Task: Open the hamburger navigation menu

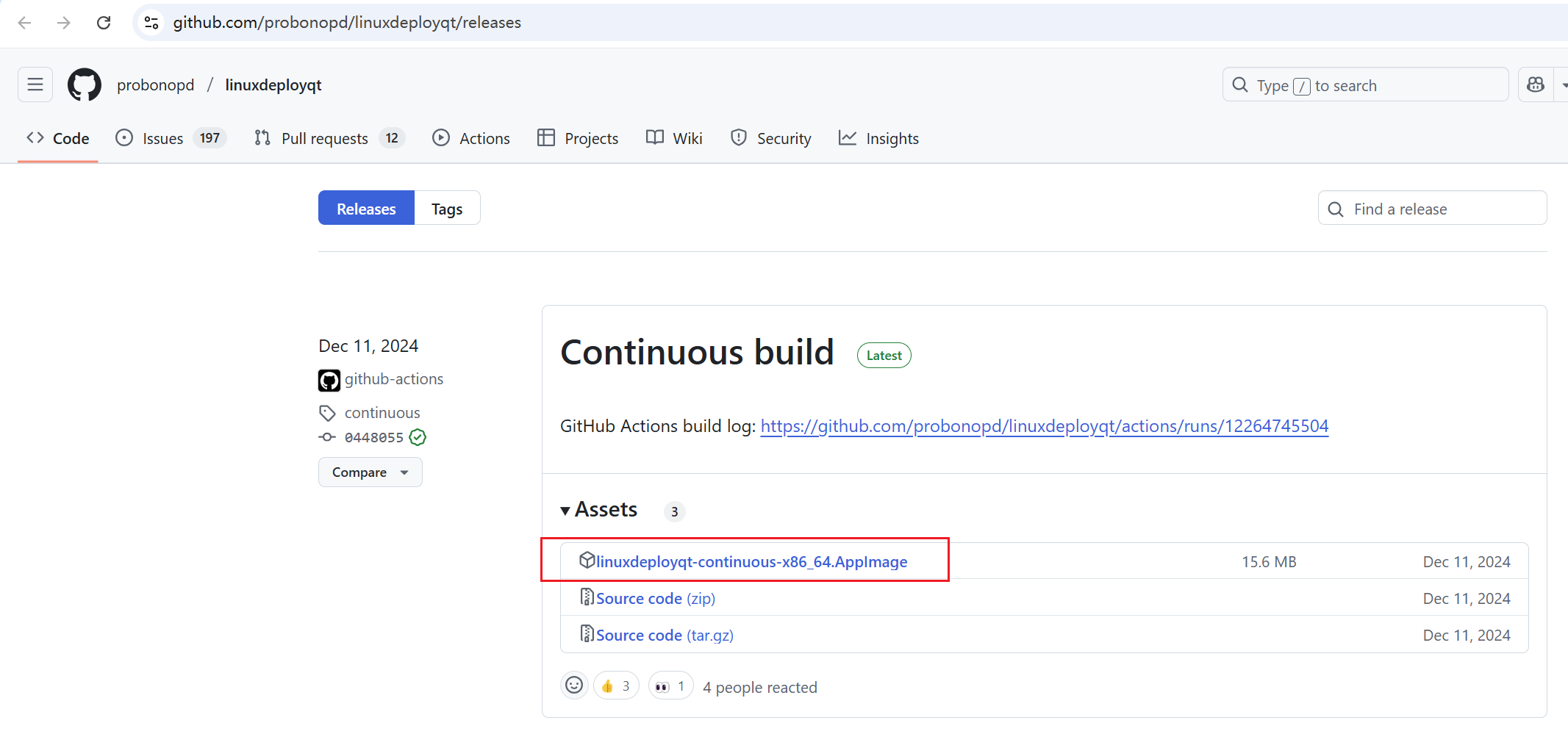Action: coord(35,84)
